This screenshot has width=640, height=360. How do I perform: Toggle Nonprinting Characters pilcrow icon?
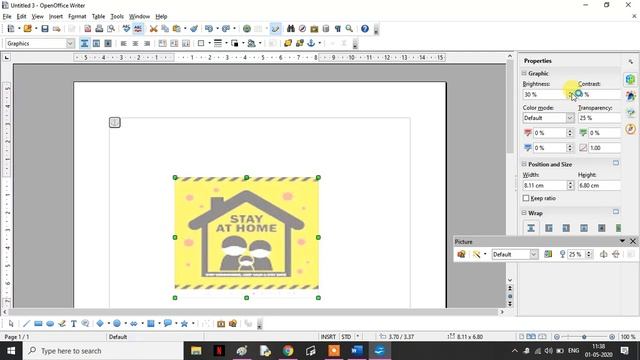point(338,29)
